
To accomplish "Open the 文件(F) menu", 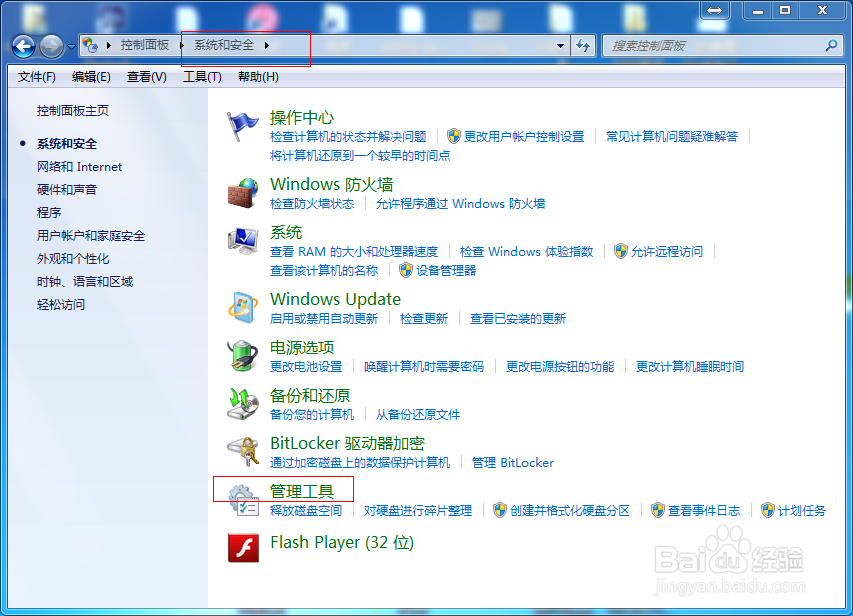I will pos(36,77).
